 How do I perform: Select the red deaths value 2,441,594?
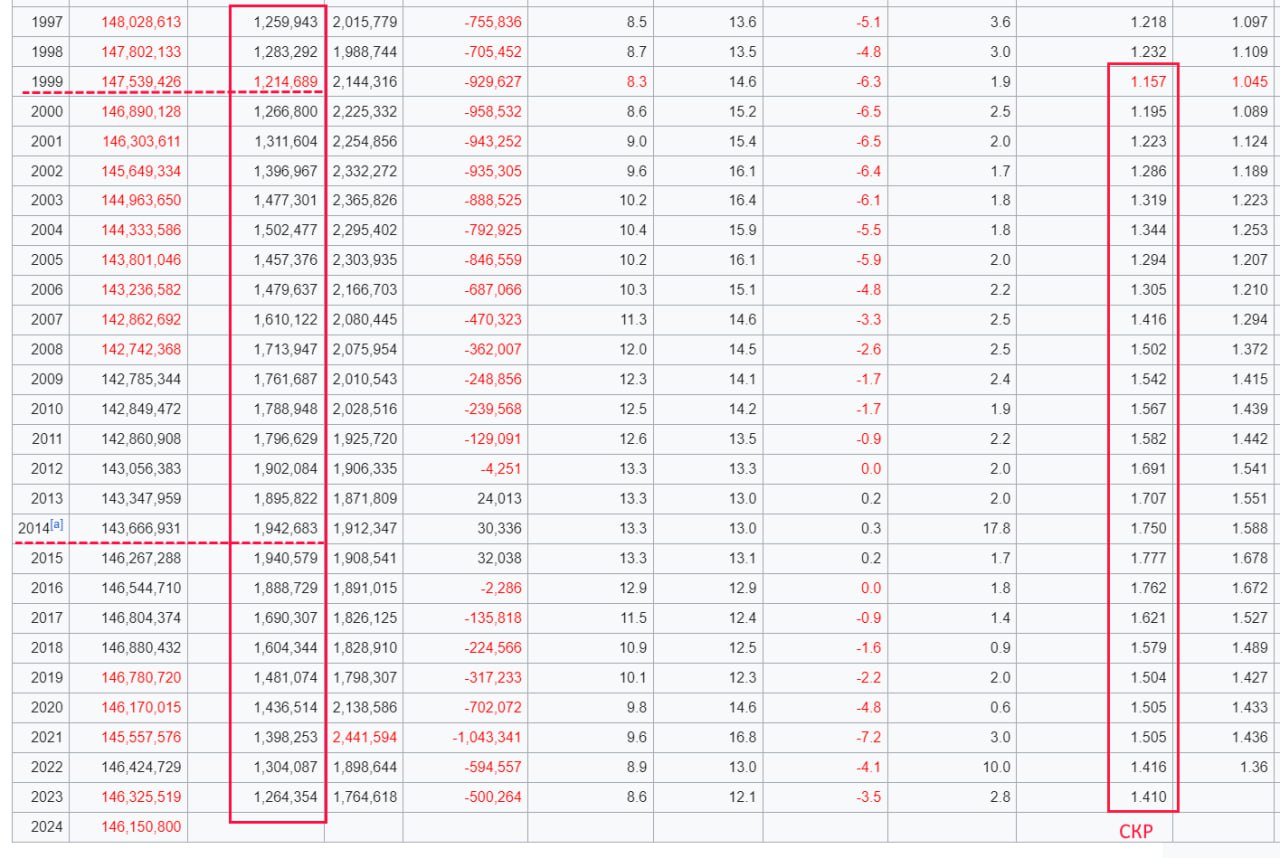tap(364, 737)
